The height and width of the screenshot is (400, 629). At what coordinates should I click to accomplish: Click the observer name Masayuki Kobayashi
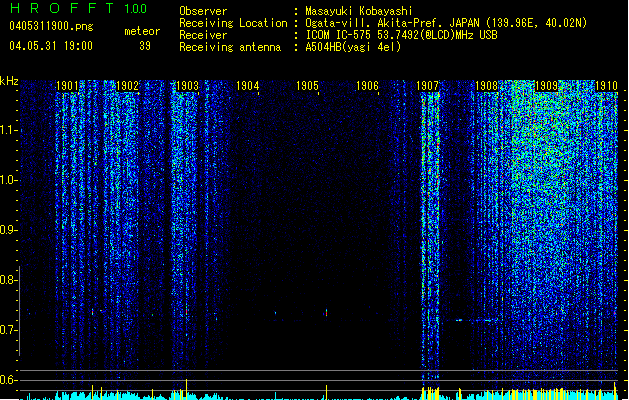[x=359, y=11]
